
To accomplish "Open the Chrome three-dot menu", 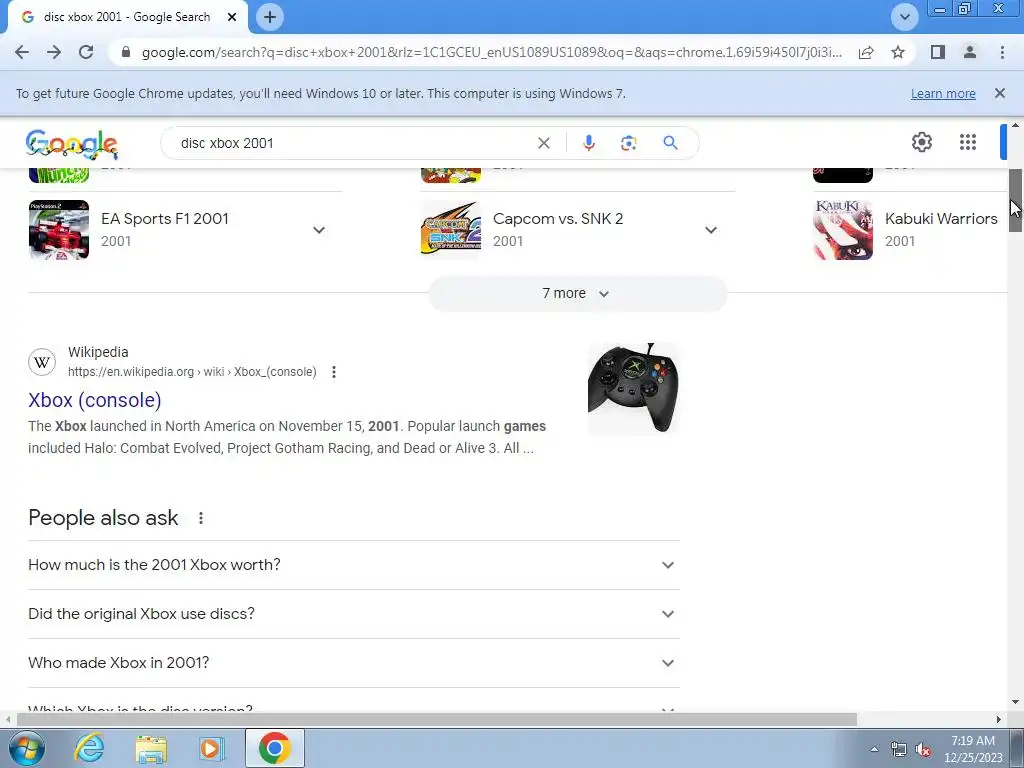I will pos(1002,52).
